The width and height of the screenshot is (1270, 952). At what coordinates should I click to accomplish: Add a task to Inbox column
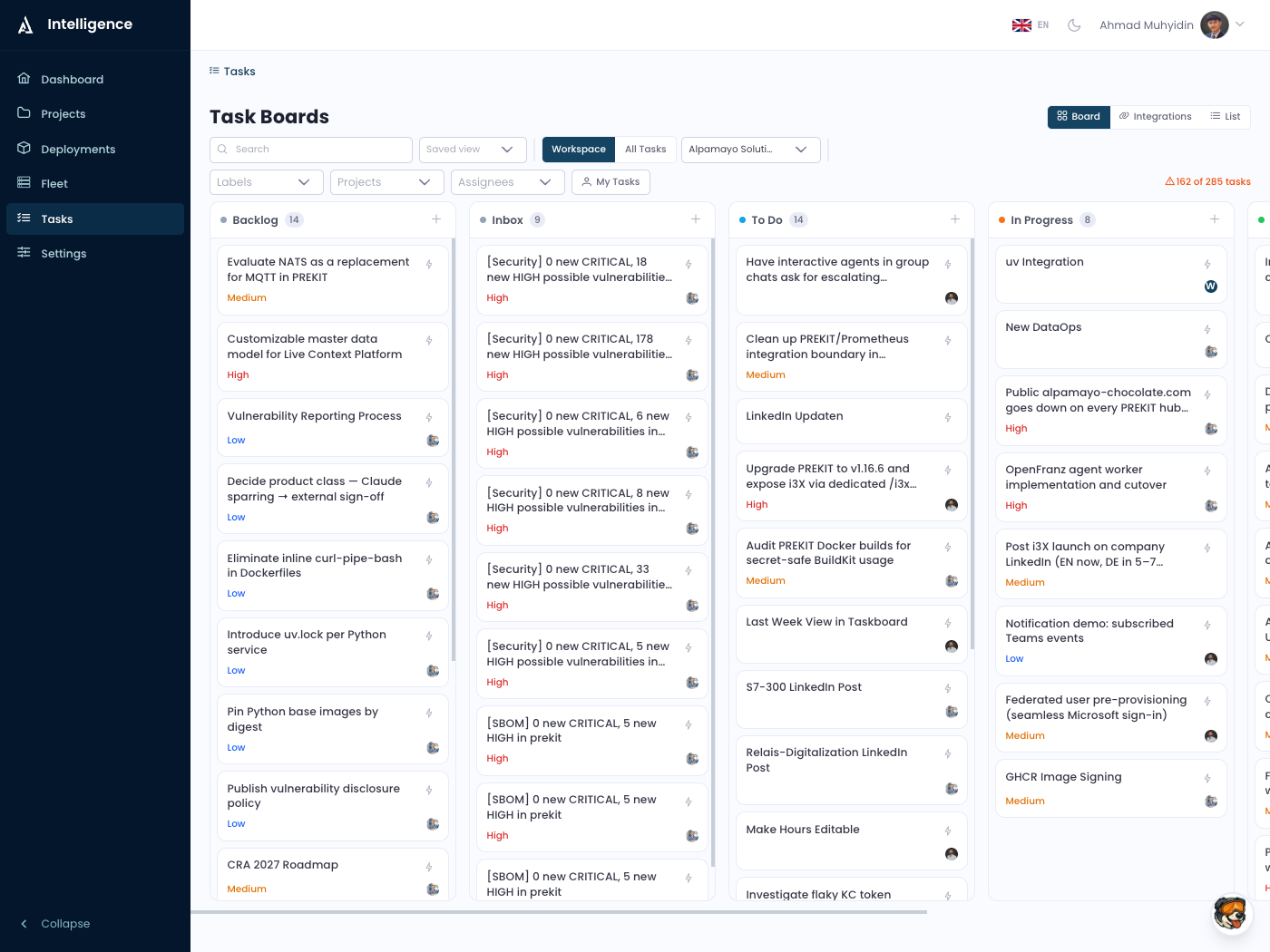point(696,219)
